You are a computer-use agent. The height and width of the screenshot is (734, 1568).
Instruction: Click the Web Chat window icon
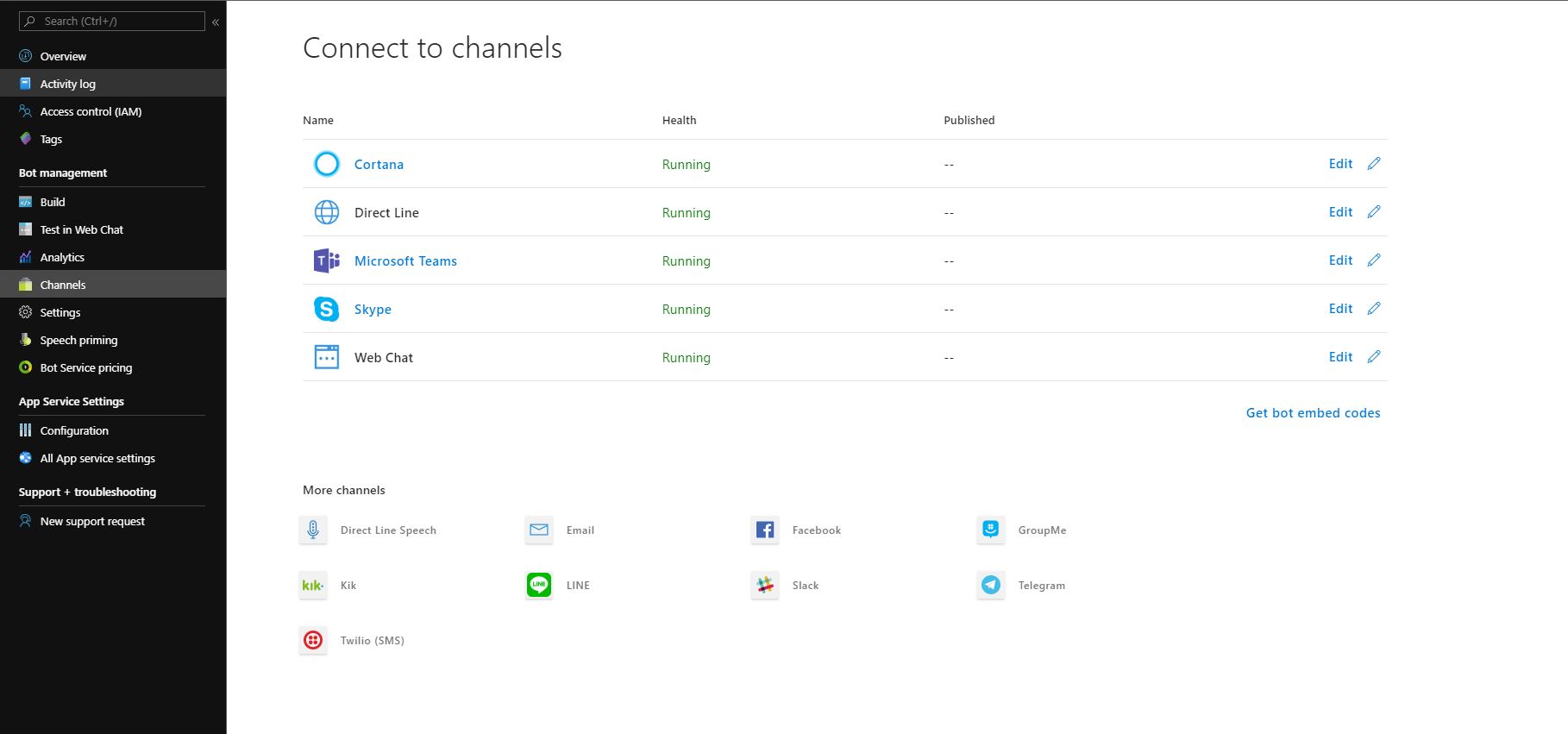[327, 357]
